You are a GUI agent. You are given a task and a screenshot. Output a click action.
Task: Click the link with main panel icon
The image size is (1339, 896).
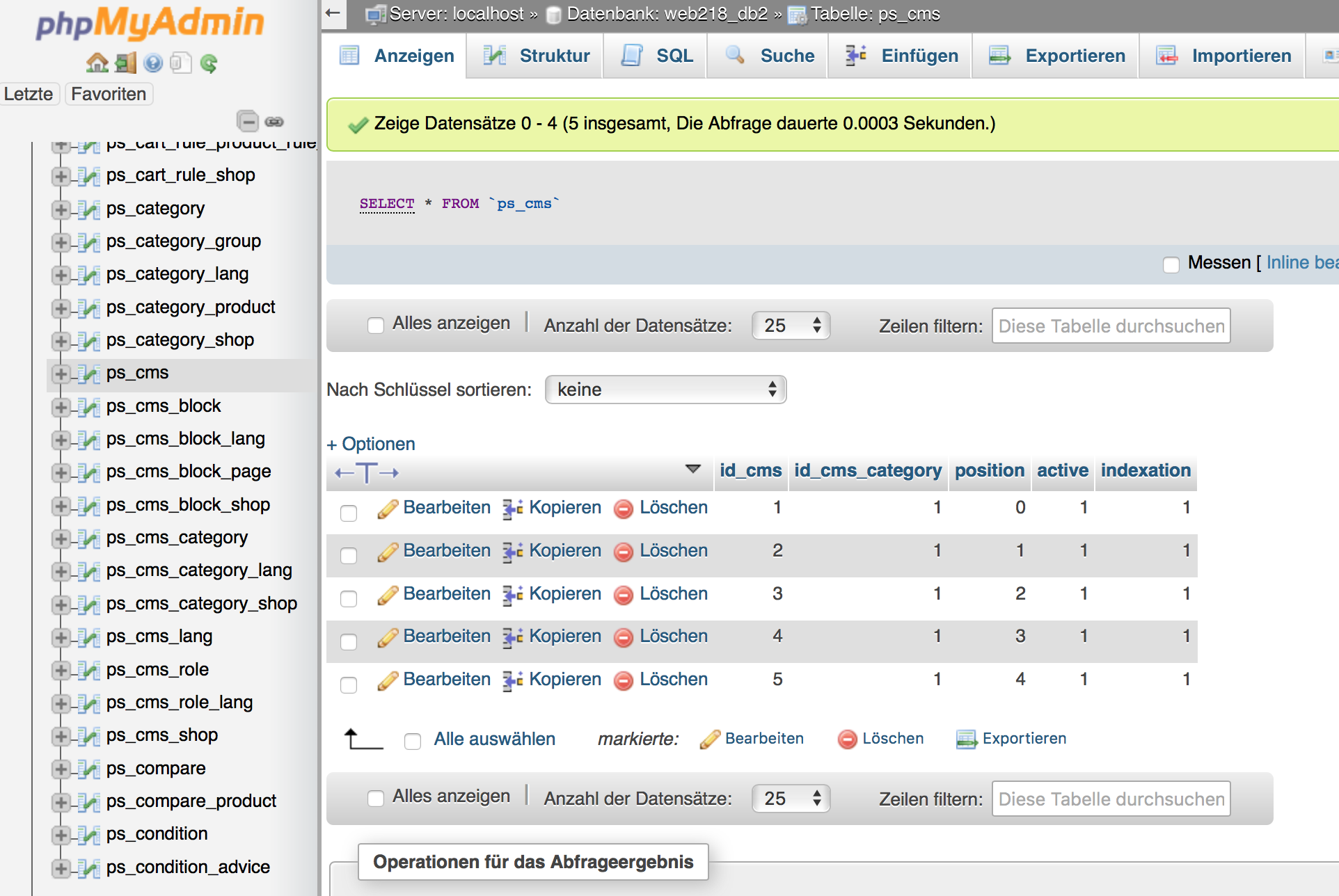[275, 122]
